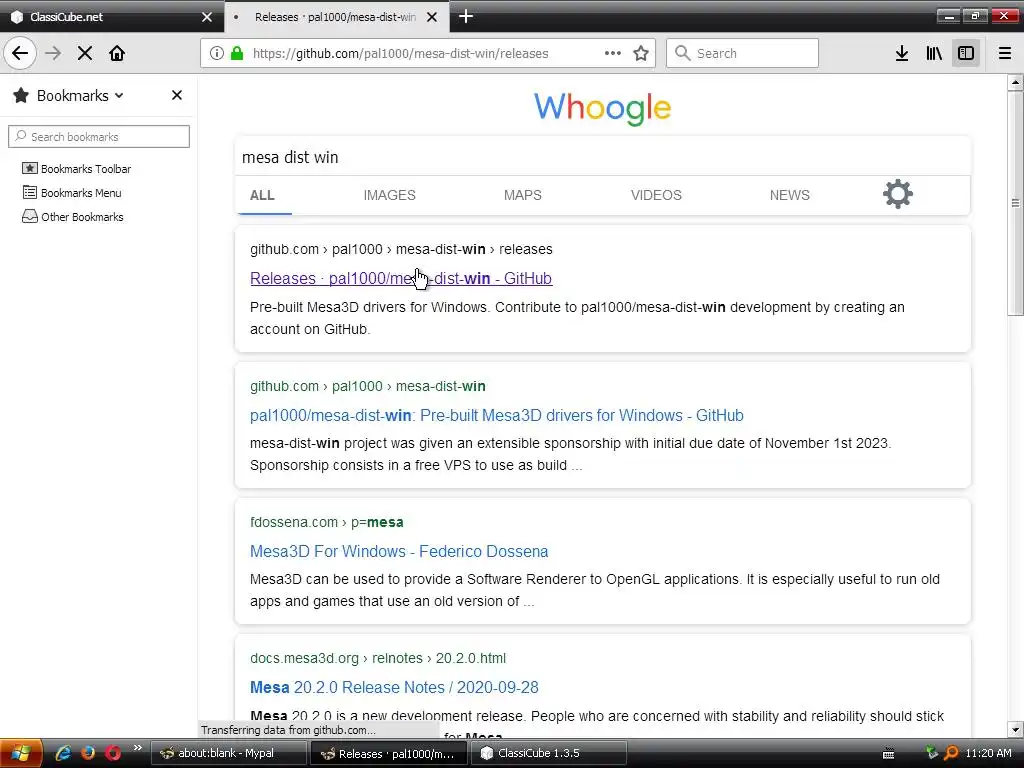Bookmark this page with the star
This screenshot has height=768, width=1024.
click(x=641, y=53)
